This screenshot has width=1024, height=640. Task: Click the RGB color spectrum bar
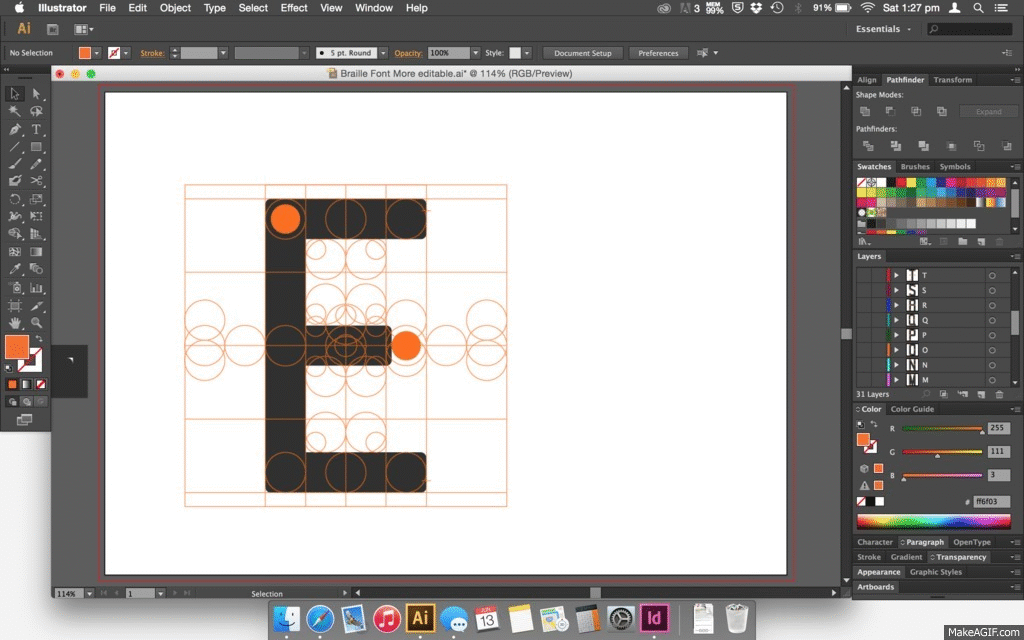[933, 521]
